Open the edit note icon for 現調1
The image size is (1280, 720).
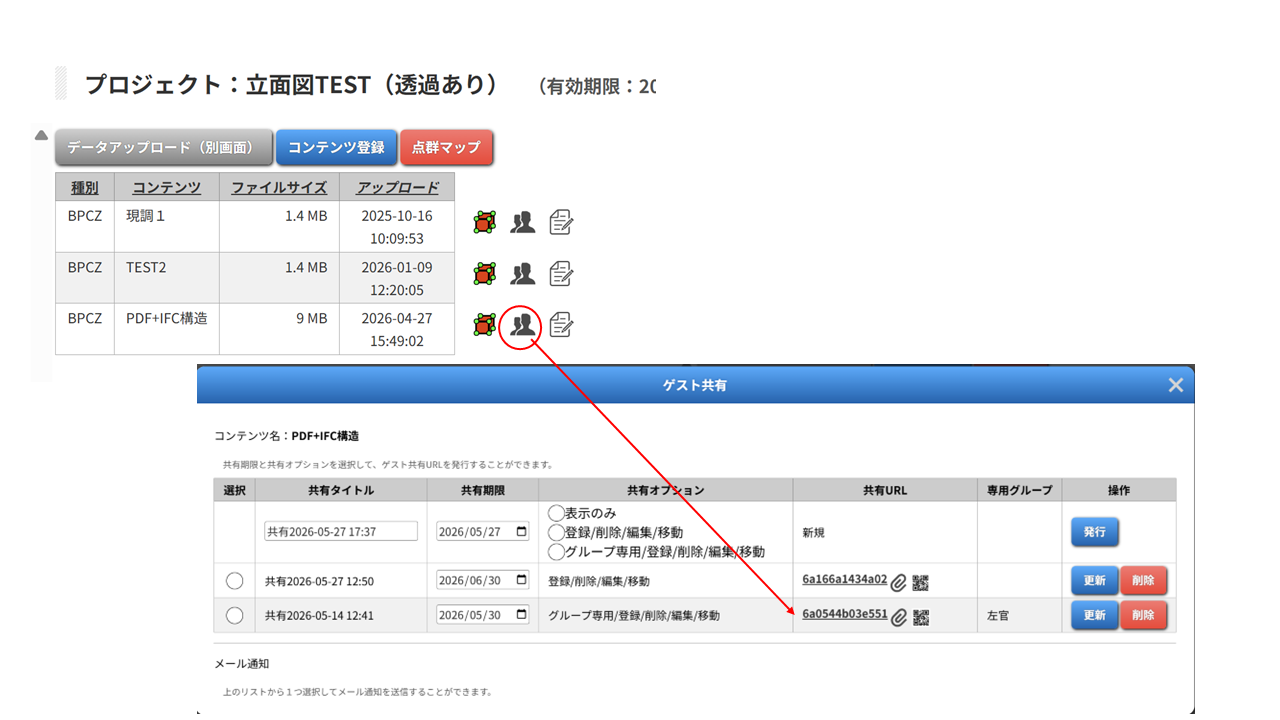point(561,222)
